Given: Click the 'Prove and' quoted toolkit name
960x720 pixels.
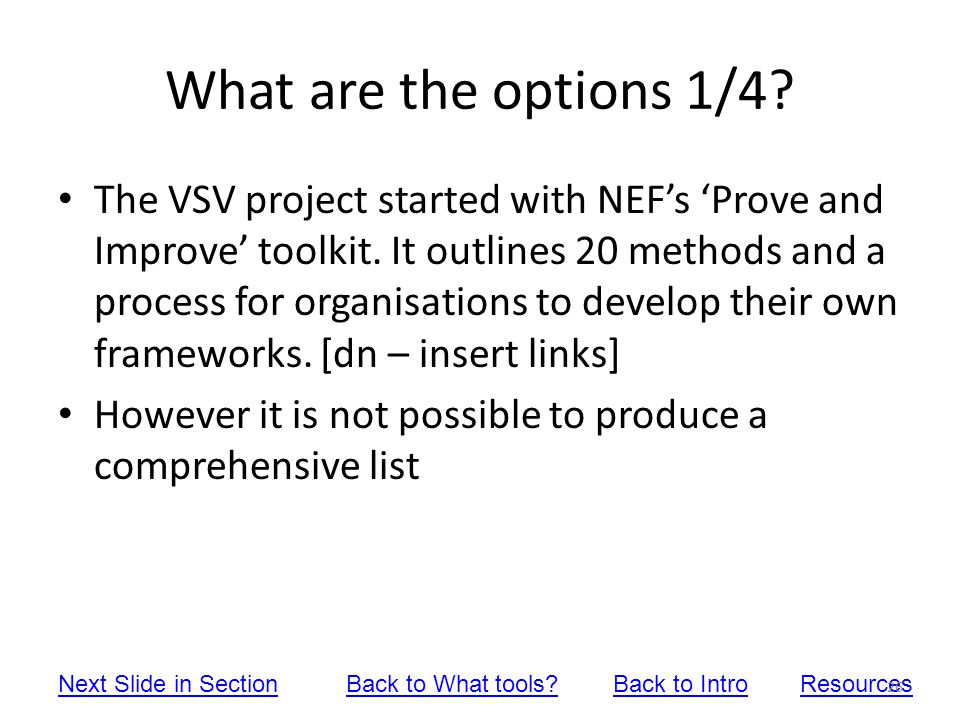Looking at the screenshot, I should point(797,200).
